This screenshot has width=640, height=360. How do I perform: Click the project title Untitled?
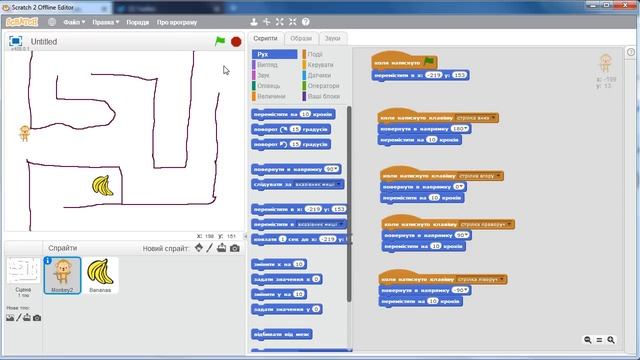[44, 42]
